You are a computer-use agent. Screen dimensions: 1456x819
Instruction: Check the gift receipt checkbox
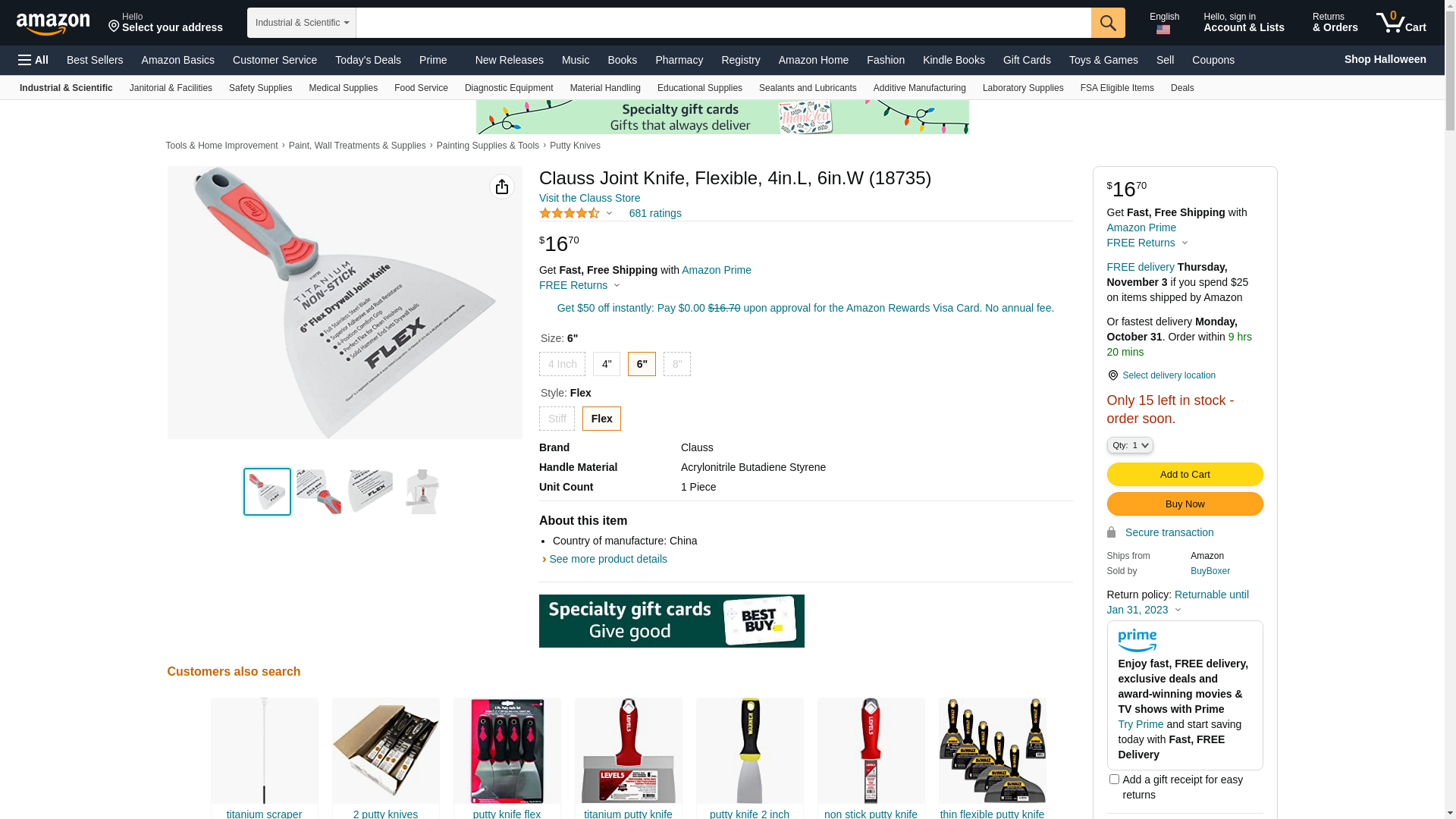[1114, 779]
